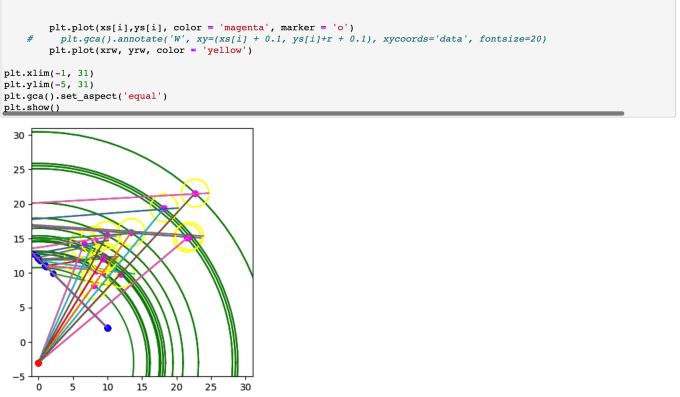Click the plt.show() line of code
680x397 pixels.
tap(32, 107)
